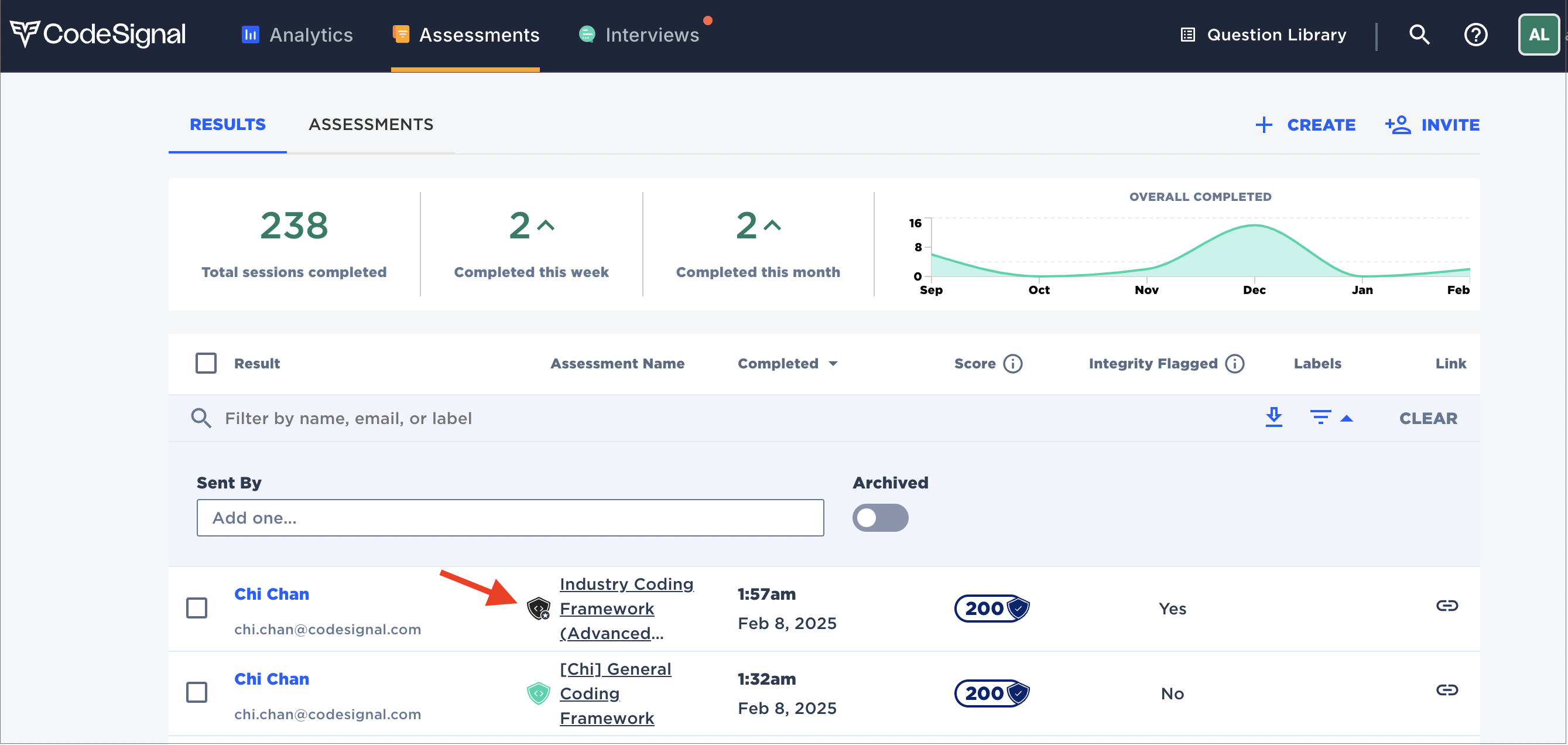
Task: Click the INVITE button
Action: pyautogui.click(x=1433, y=125)
